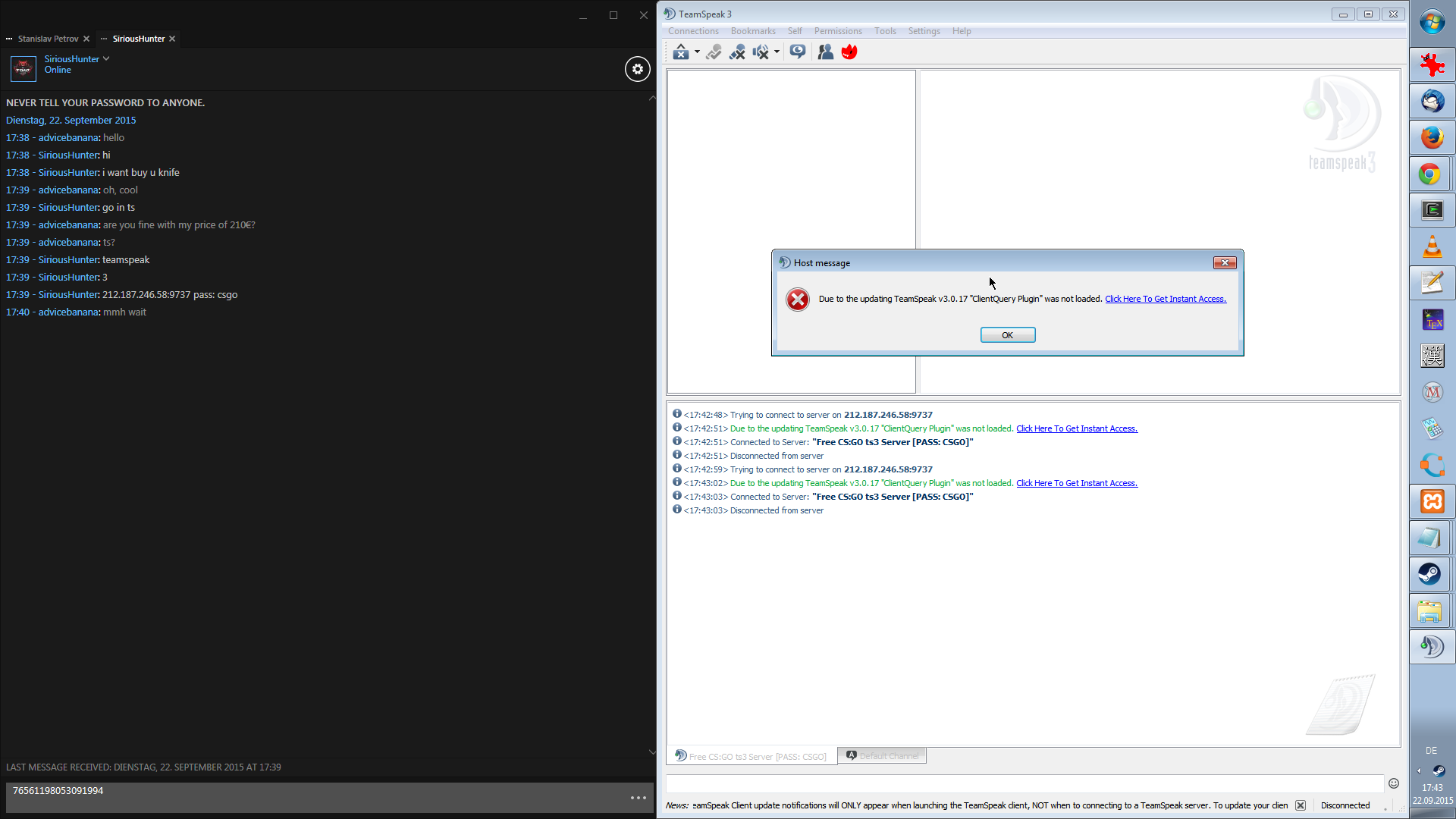Click Instant Access link in Host message

click(1165, 299)
